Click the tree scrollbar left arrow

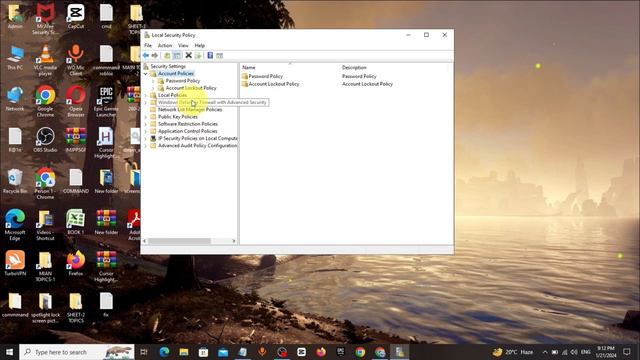coord(144,241)
